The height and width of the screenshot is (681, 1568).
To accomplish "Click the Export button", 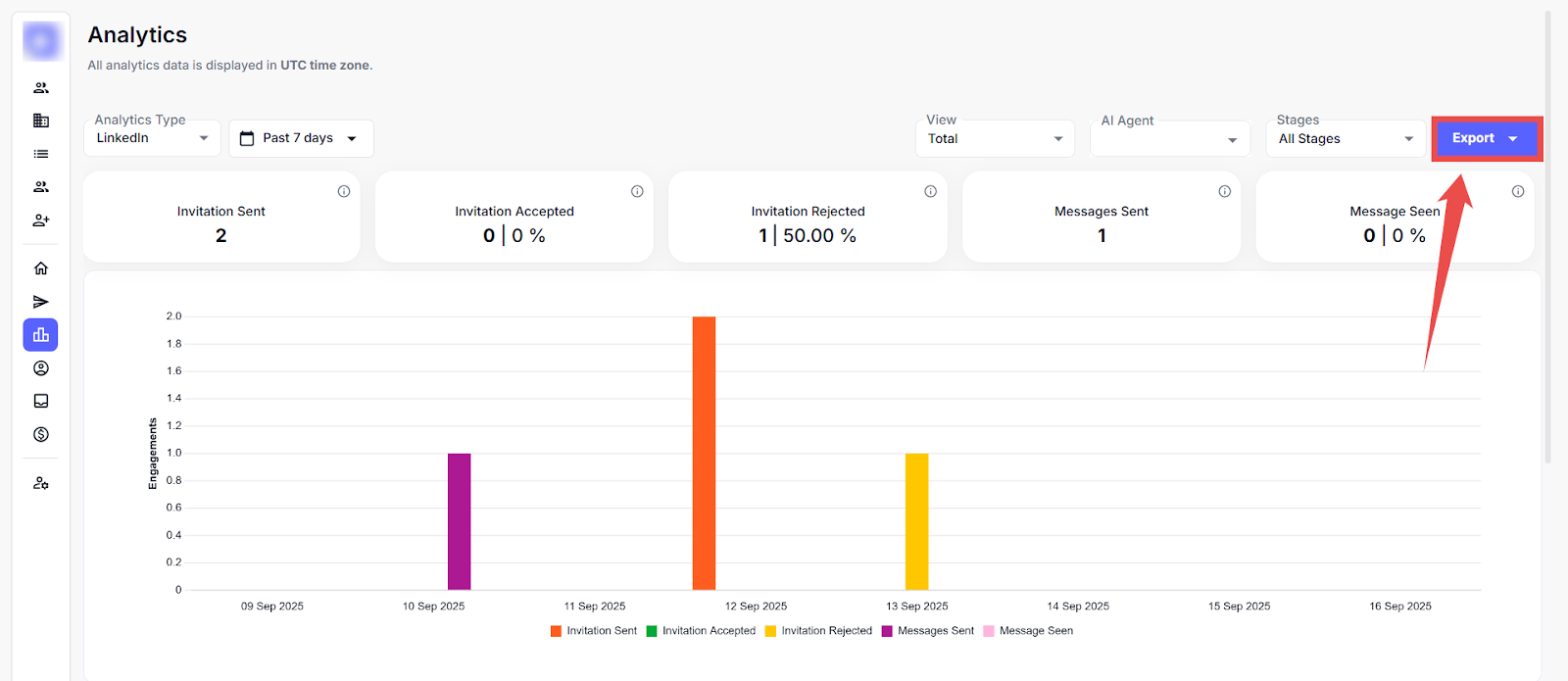I will pos(1485,138).
